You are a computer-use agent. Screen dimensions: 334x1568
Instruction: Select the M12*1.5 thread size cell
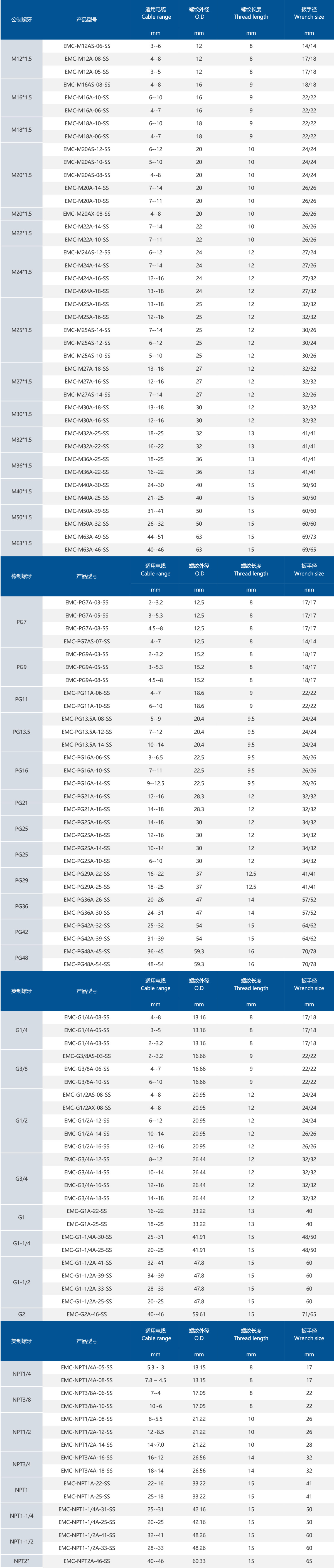[x=21, y=58]
